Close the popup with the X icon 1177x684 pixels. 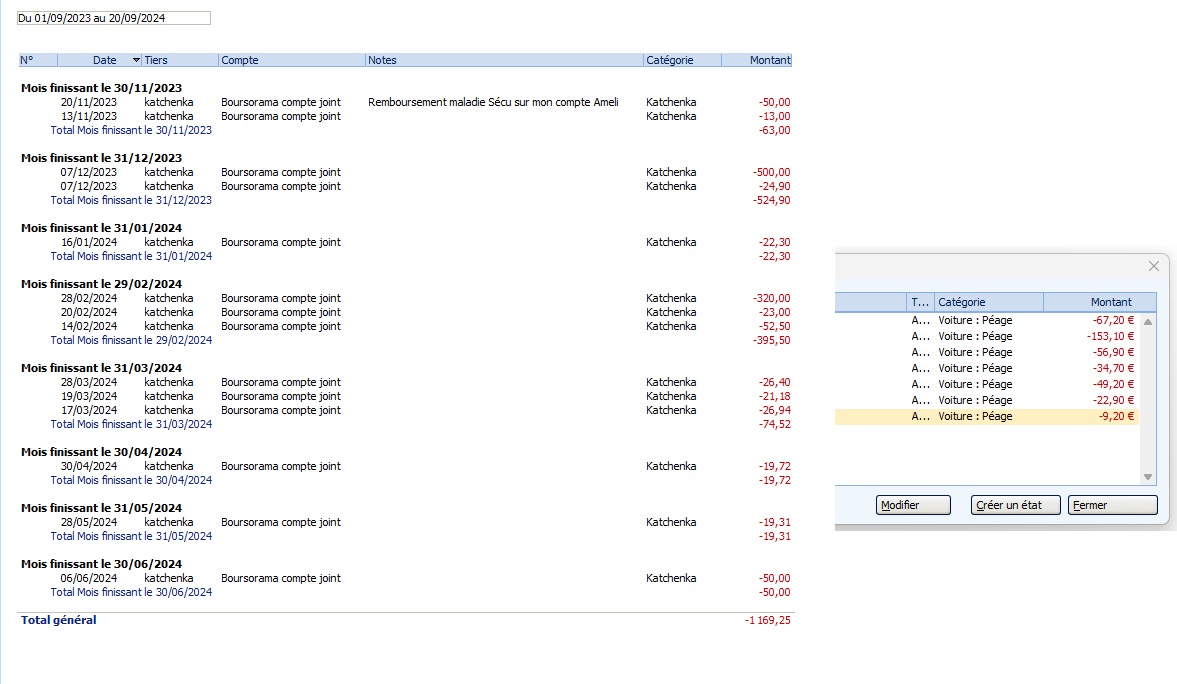coord(1153,266)
